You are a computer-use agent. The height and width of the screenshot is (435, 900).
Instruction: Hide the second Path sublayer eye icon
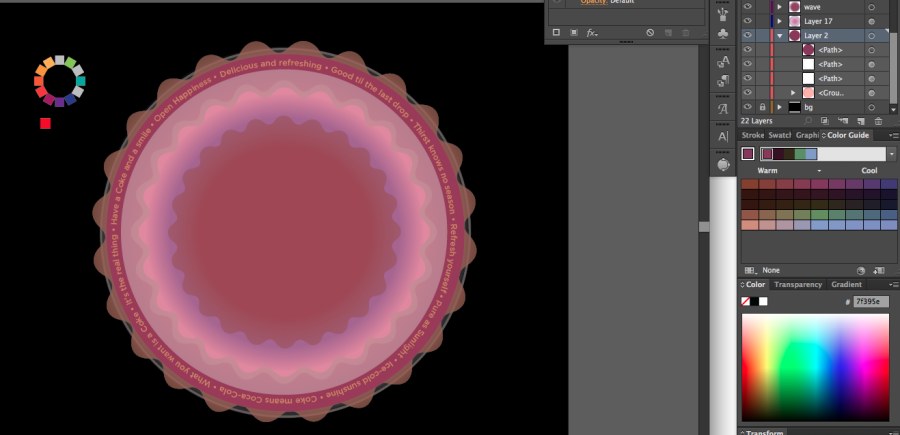point(747,64)
